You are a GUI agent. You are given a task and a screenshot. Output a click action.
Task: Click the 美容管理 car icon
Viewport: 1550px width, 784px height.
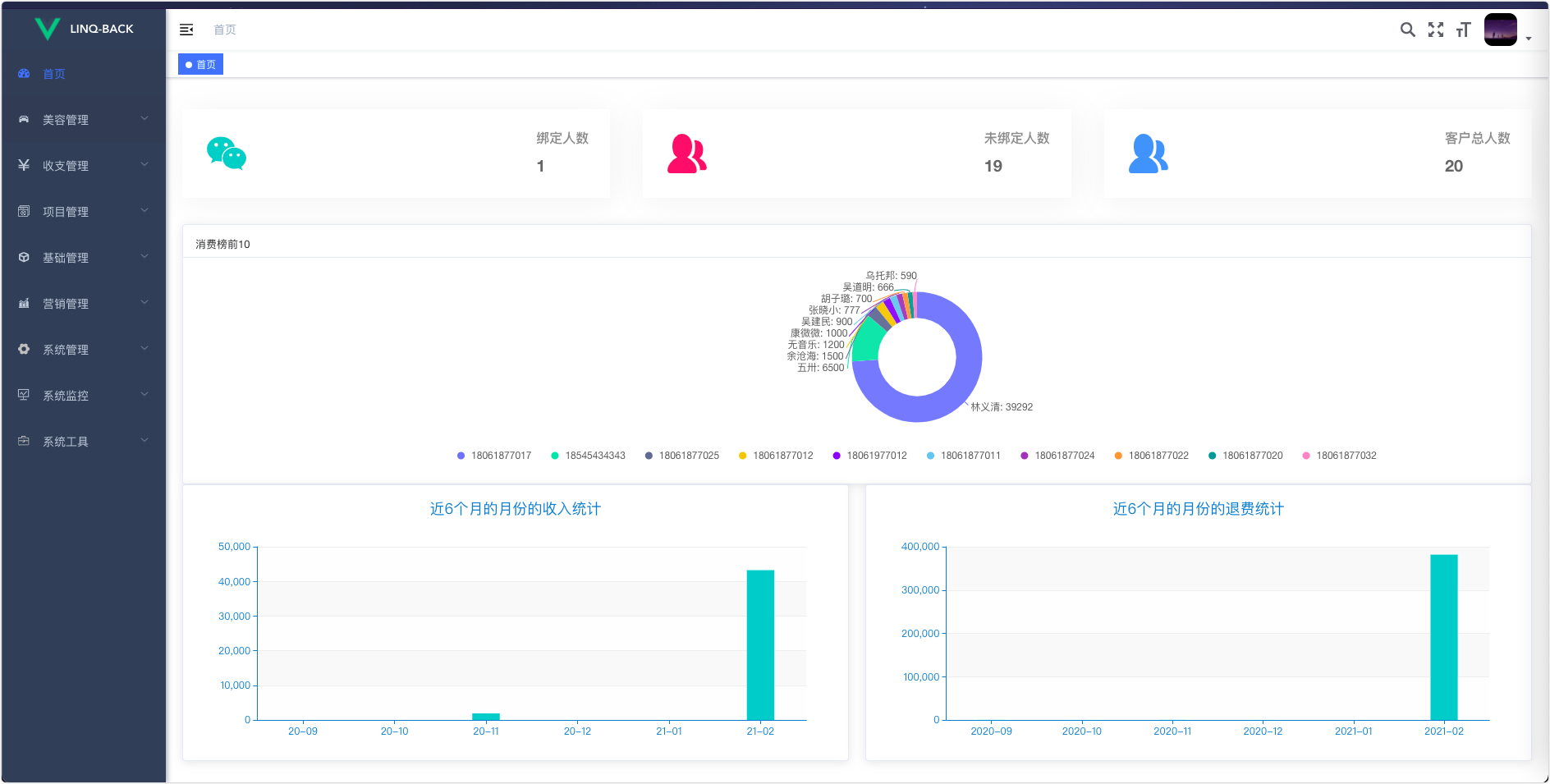coord(24,120)
